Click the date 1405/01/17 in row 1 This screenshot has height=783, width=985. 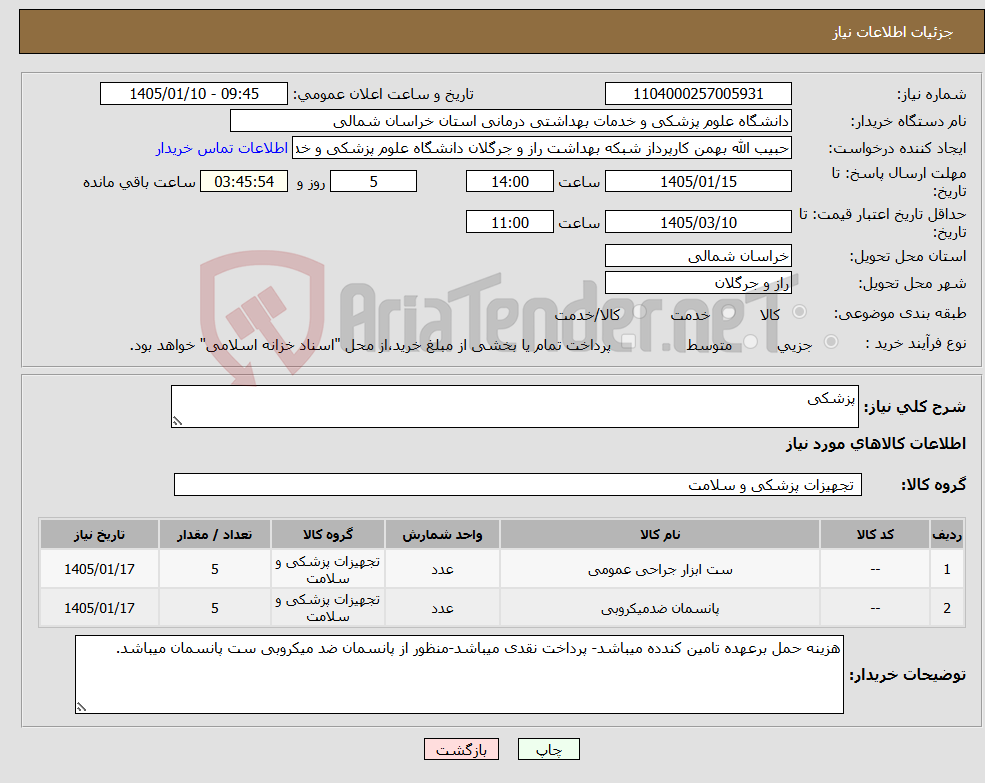[99, 569]
